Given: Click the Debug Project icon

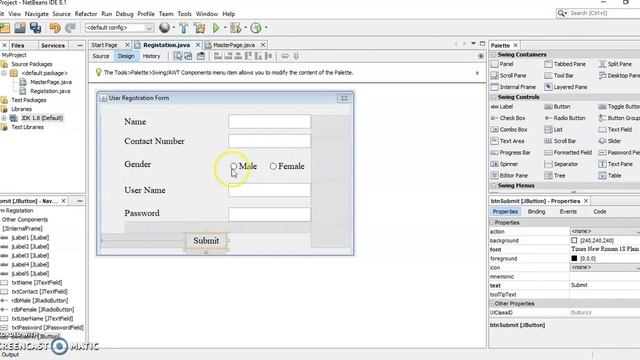Looking at the screenshot, I should tap(236, 28).
